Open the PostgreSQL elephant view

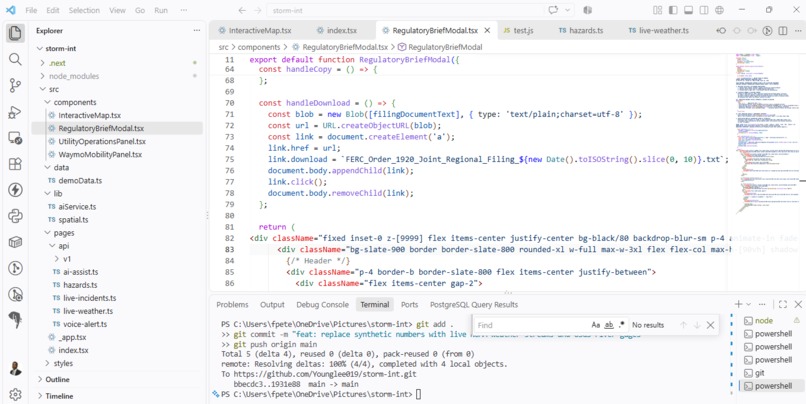[15, 320]
